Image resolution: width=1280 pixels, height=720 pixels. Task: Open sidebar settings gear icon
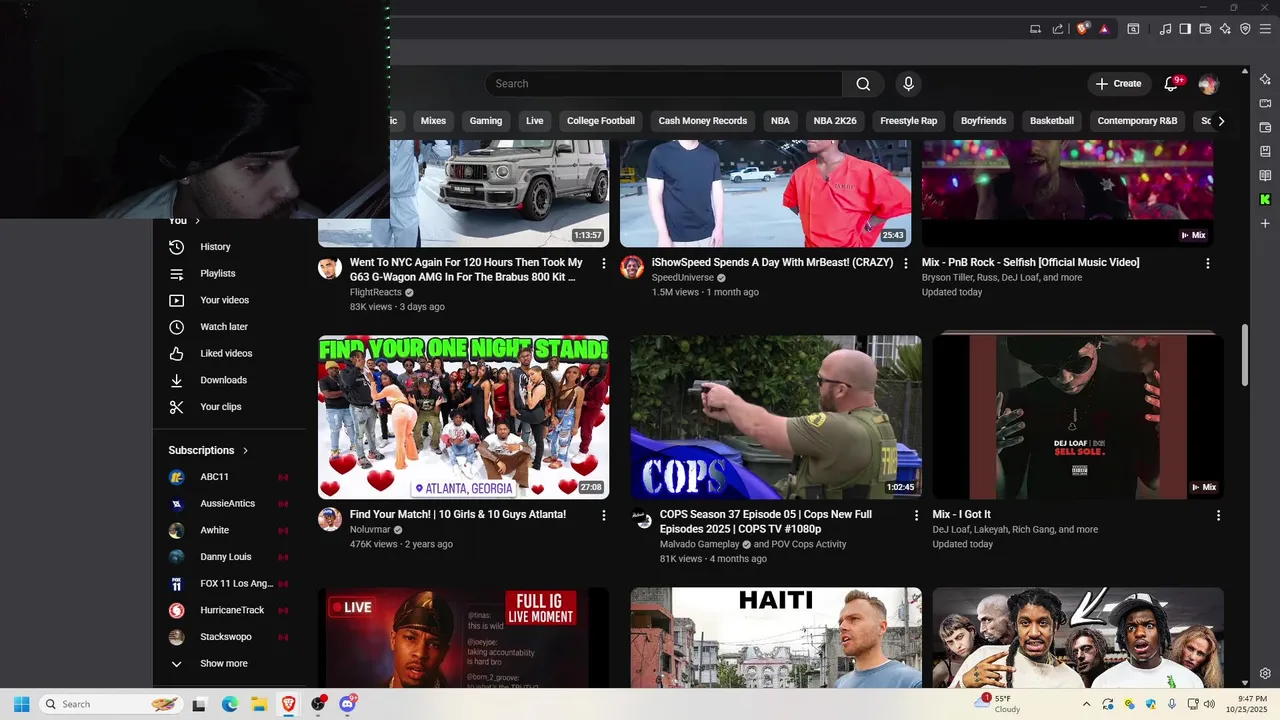(x=1265, y=673)
